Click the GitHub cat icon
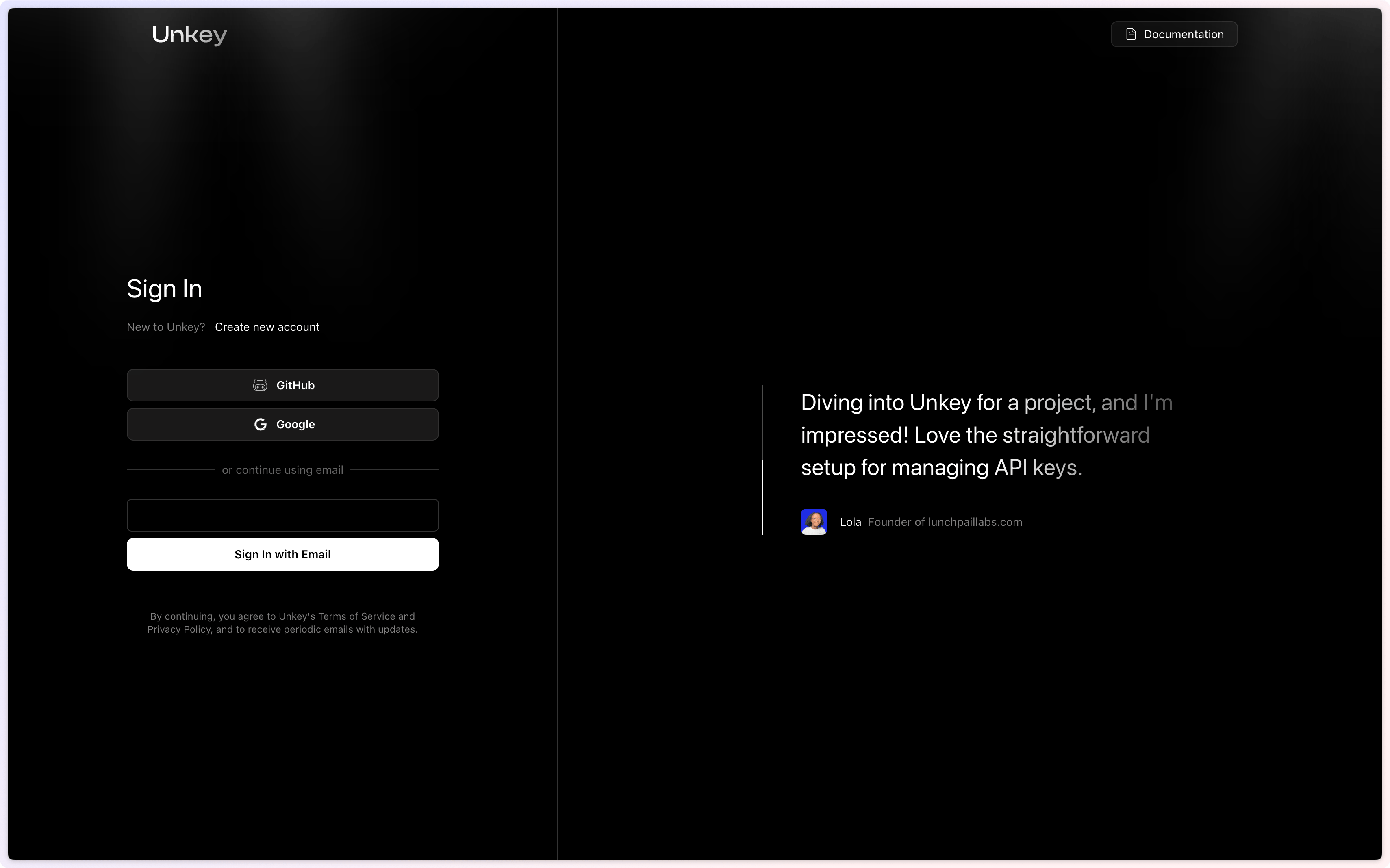This screenshot has width=1390, height=868. 260,385
